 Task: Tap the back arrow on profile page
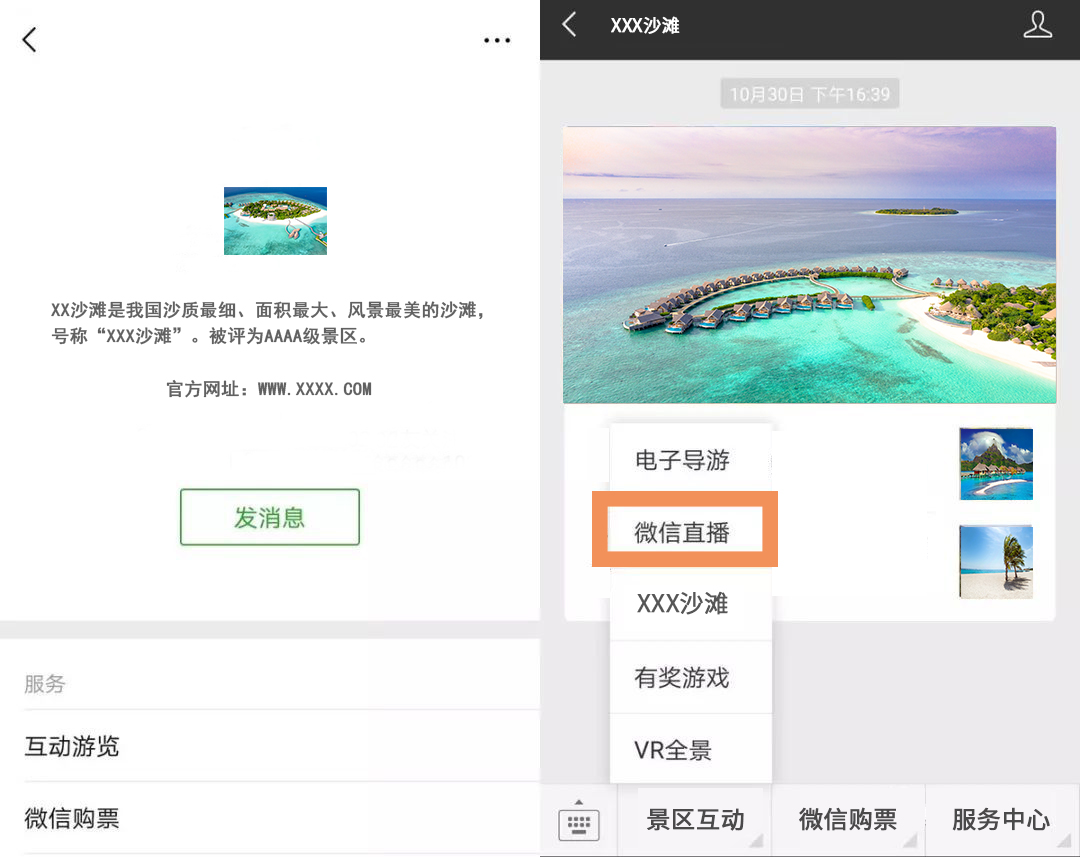tap(29, 40)
